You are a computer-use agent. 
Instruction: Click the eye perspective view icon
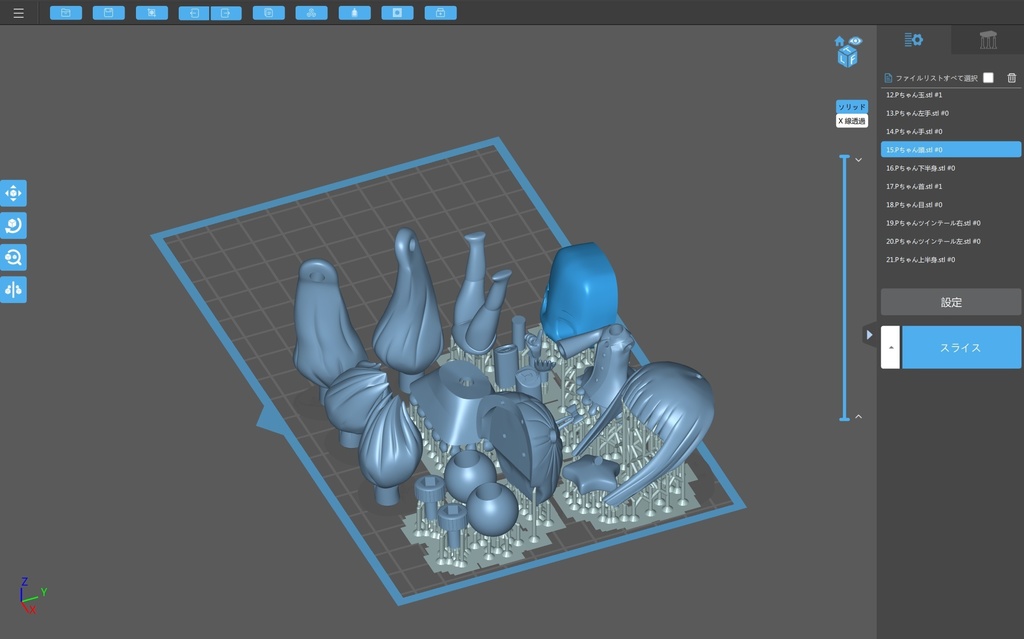(856, 41)
